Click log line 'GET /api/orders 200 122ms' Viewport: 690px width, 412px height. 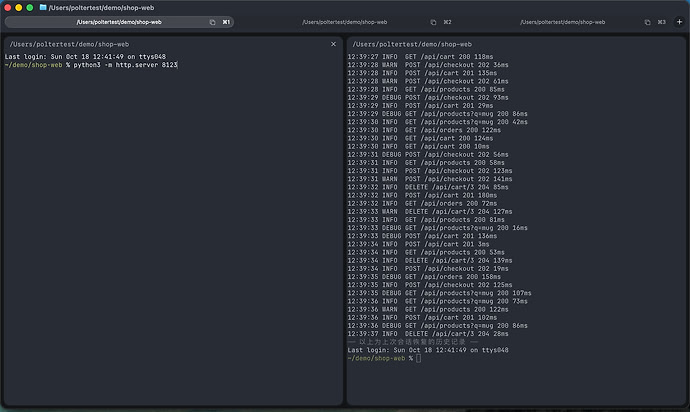424,130
